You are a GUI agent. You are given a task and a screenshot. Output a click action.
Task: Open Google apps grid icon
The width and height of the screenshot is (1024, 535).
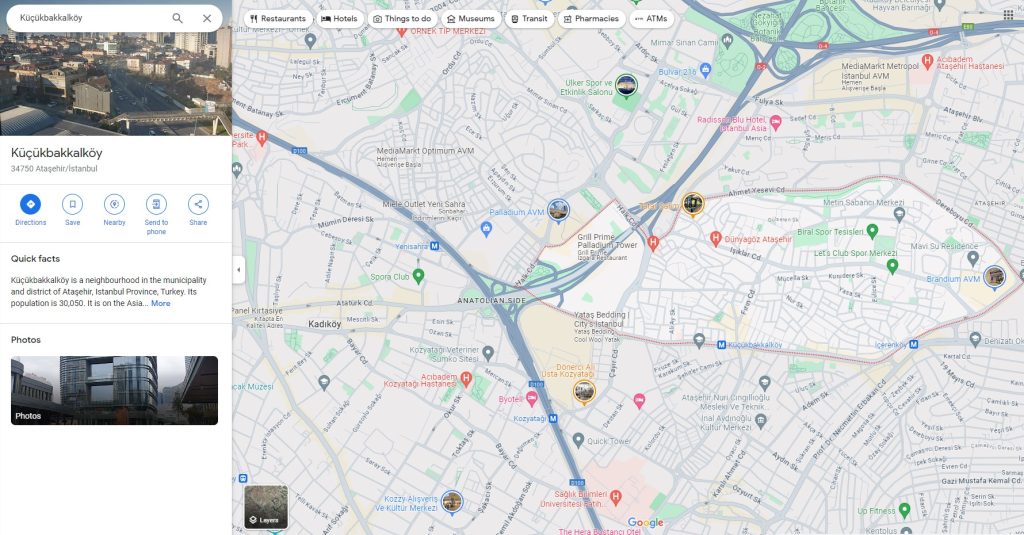click(1009, 15)
